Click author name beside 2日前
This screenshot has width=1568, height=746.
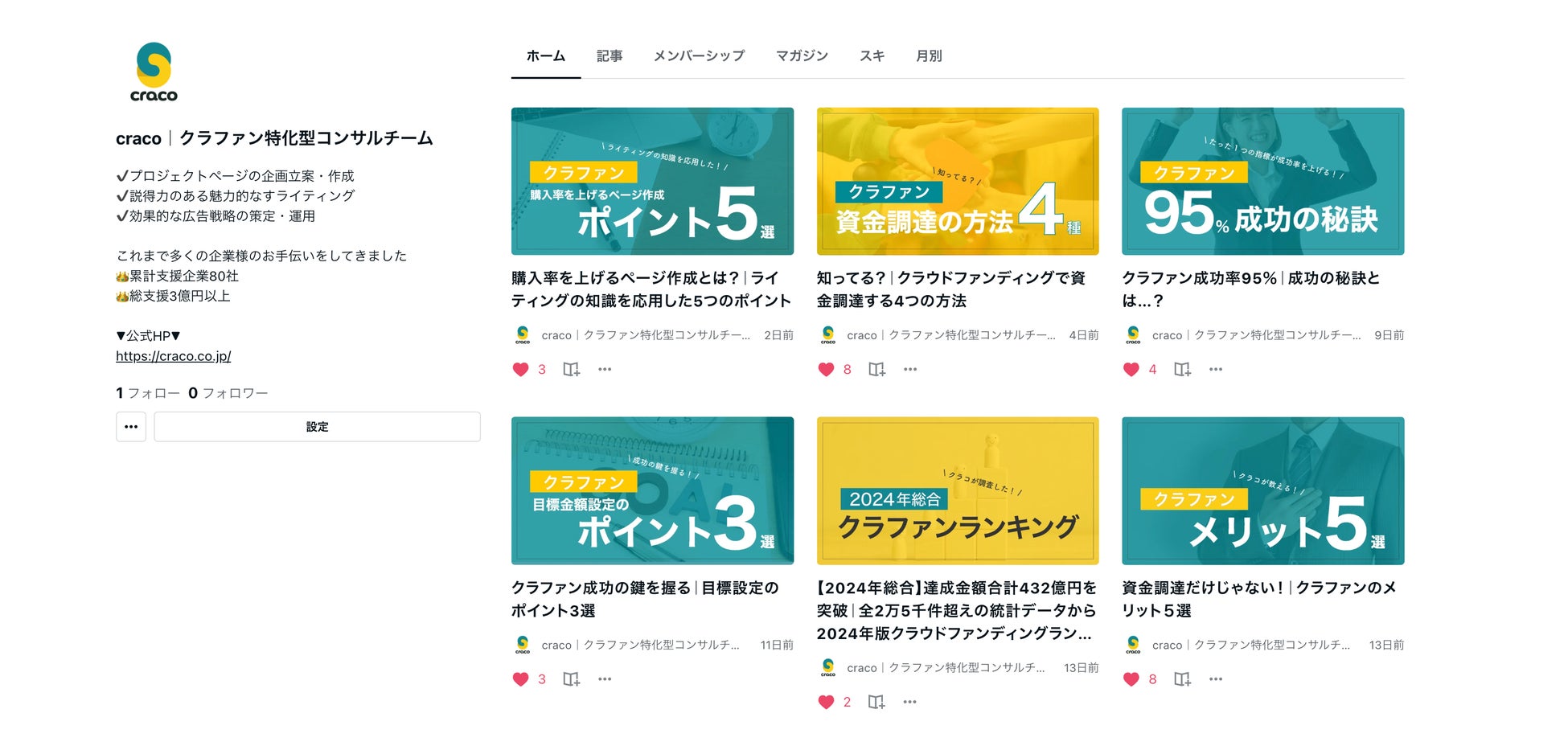pyautogui.click(x=646, y=335)
